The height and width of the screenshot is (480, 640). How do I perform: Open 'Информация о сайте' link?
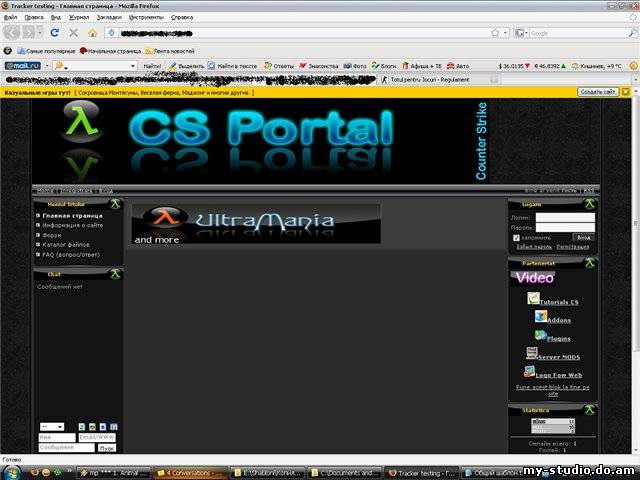tap(73, 225)
